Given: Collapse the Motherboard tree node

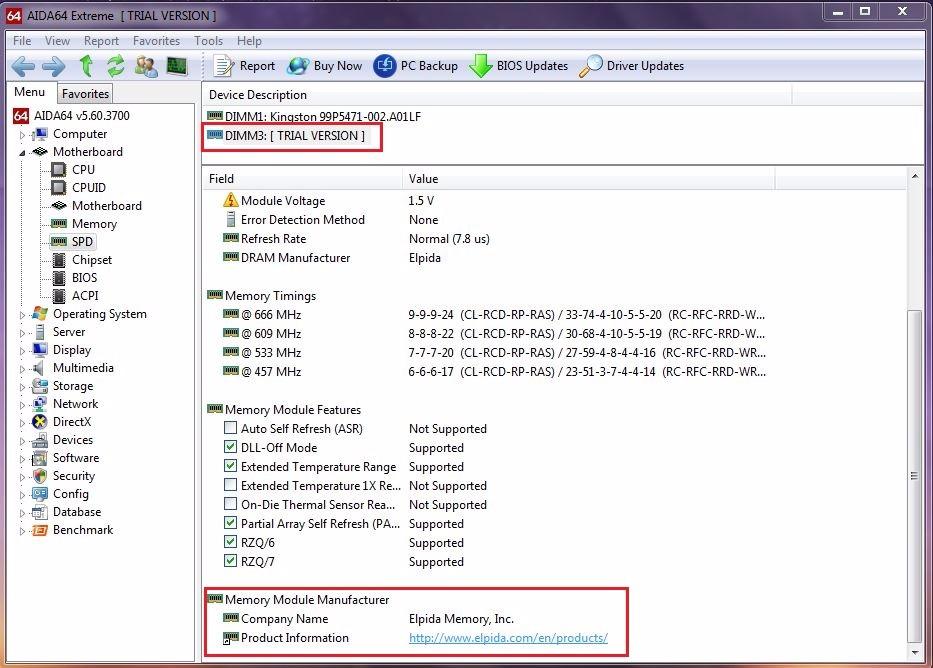Looking at the screenshot, I should [x=23, y=152].
